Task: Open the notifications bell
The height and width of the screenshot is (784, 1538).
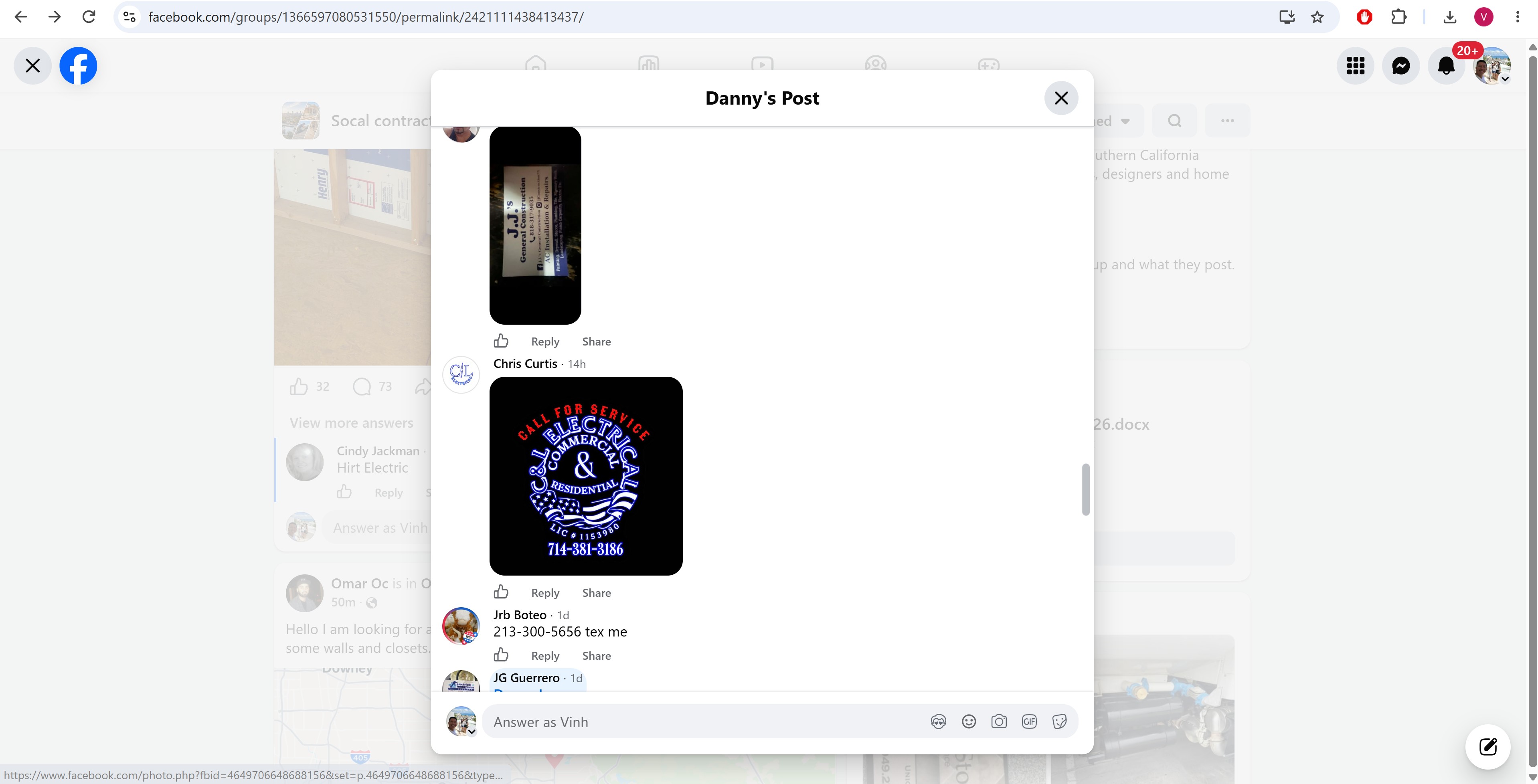Action: [x=1446, y=66]
